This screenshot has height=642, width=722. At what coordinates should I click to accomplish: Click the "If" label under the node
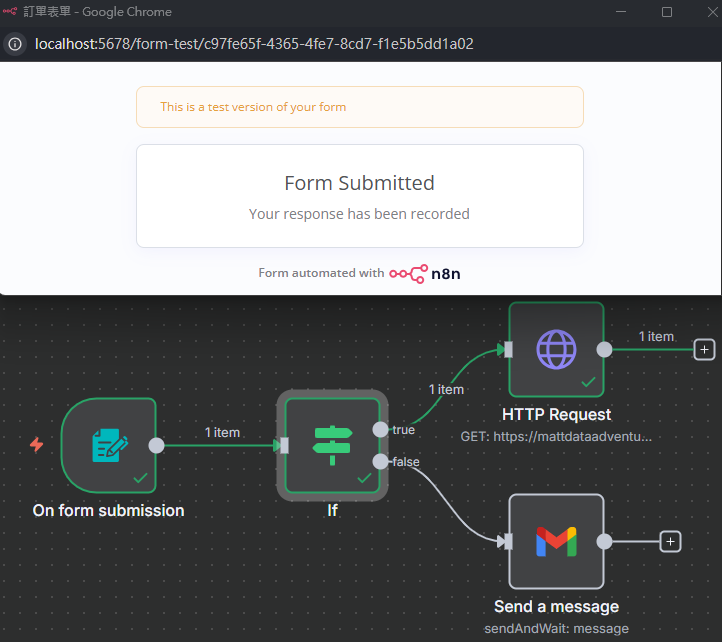pos(332,510)
